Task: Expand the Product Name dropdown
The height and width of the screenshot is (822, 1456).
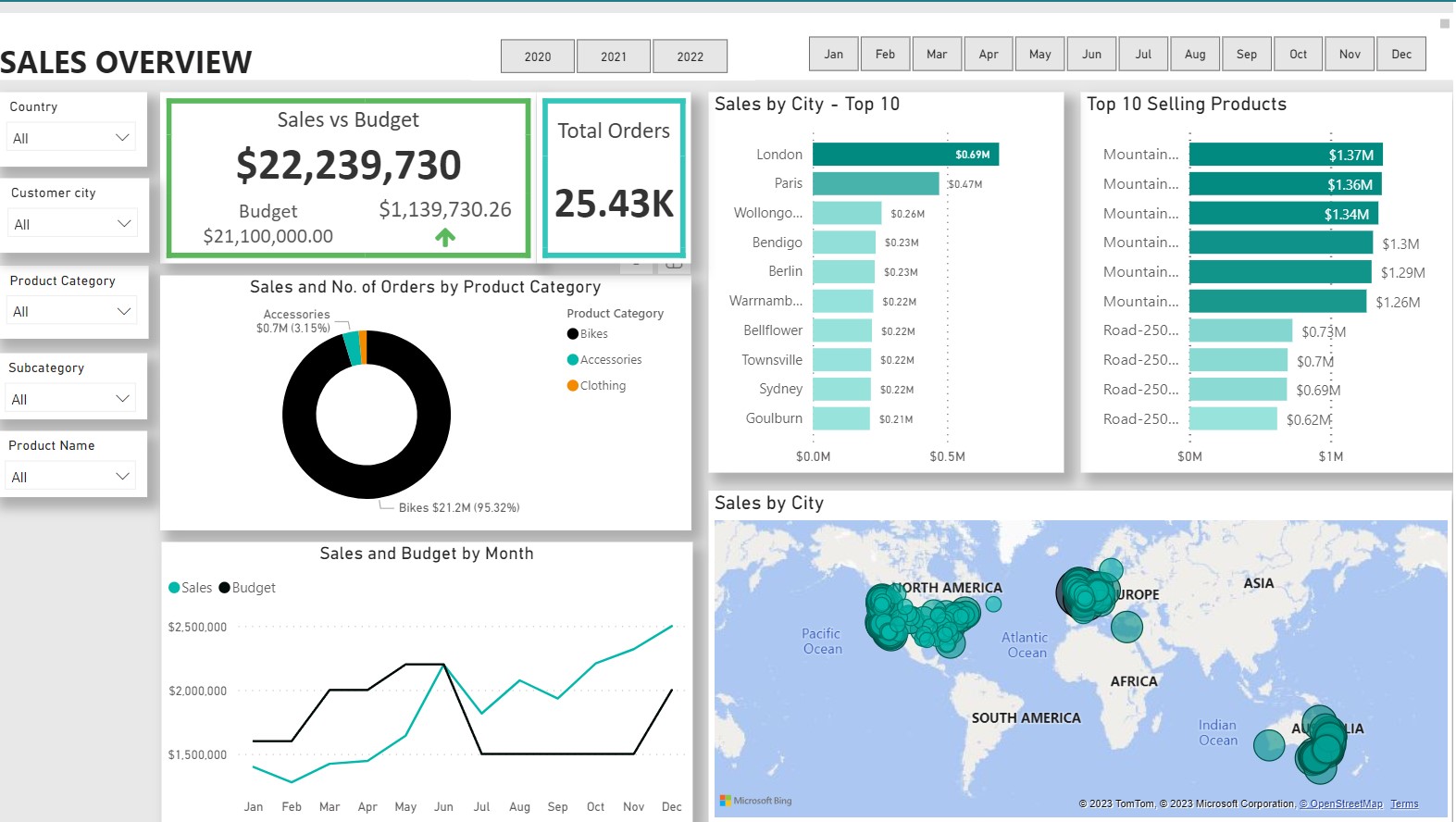Action: click(72, 477)
